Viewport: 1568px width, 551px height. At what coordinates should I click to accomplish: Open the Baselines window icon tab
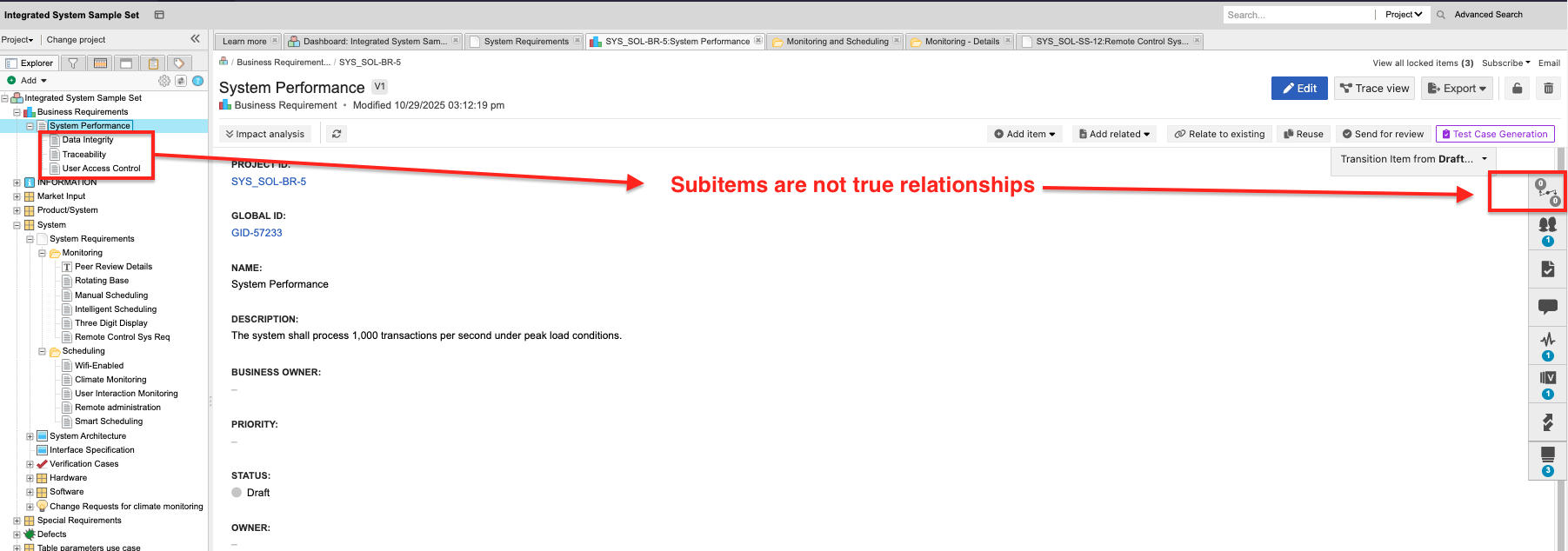pyautogui.click(x=127, y=63)
